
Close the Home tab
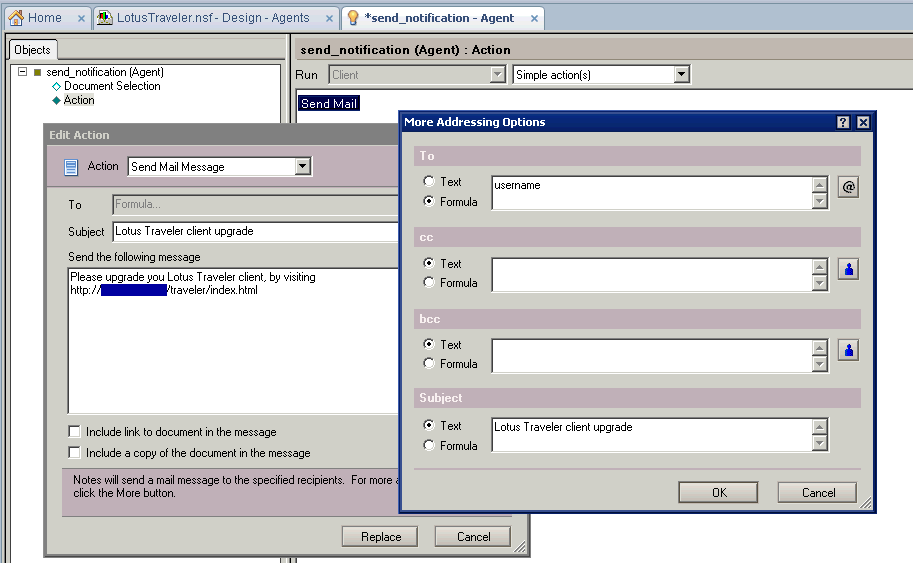click(81, 19)
